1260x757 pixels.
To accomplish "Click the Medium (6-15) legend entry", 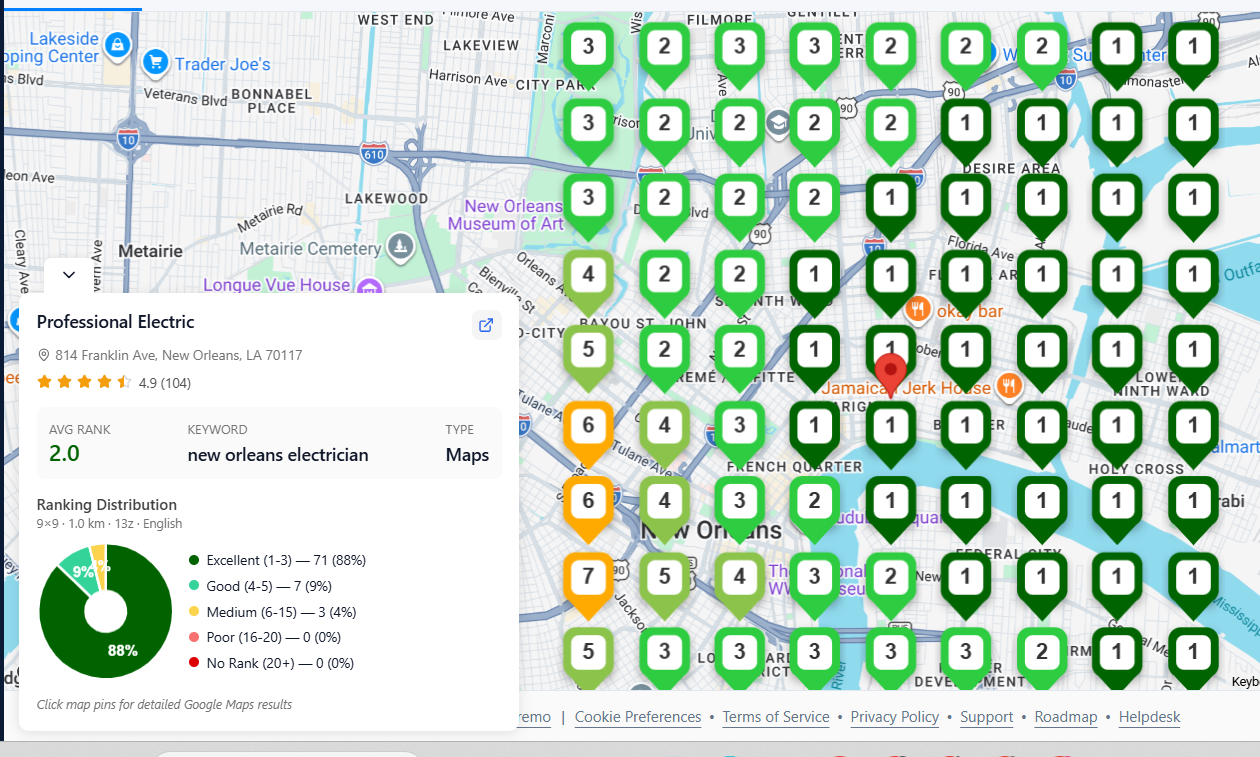I will 272,612.
